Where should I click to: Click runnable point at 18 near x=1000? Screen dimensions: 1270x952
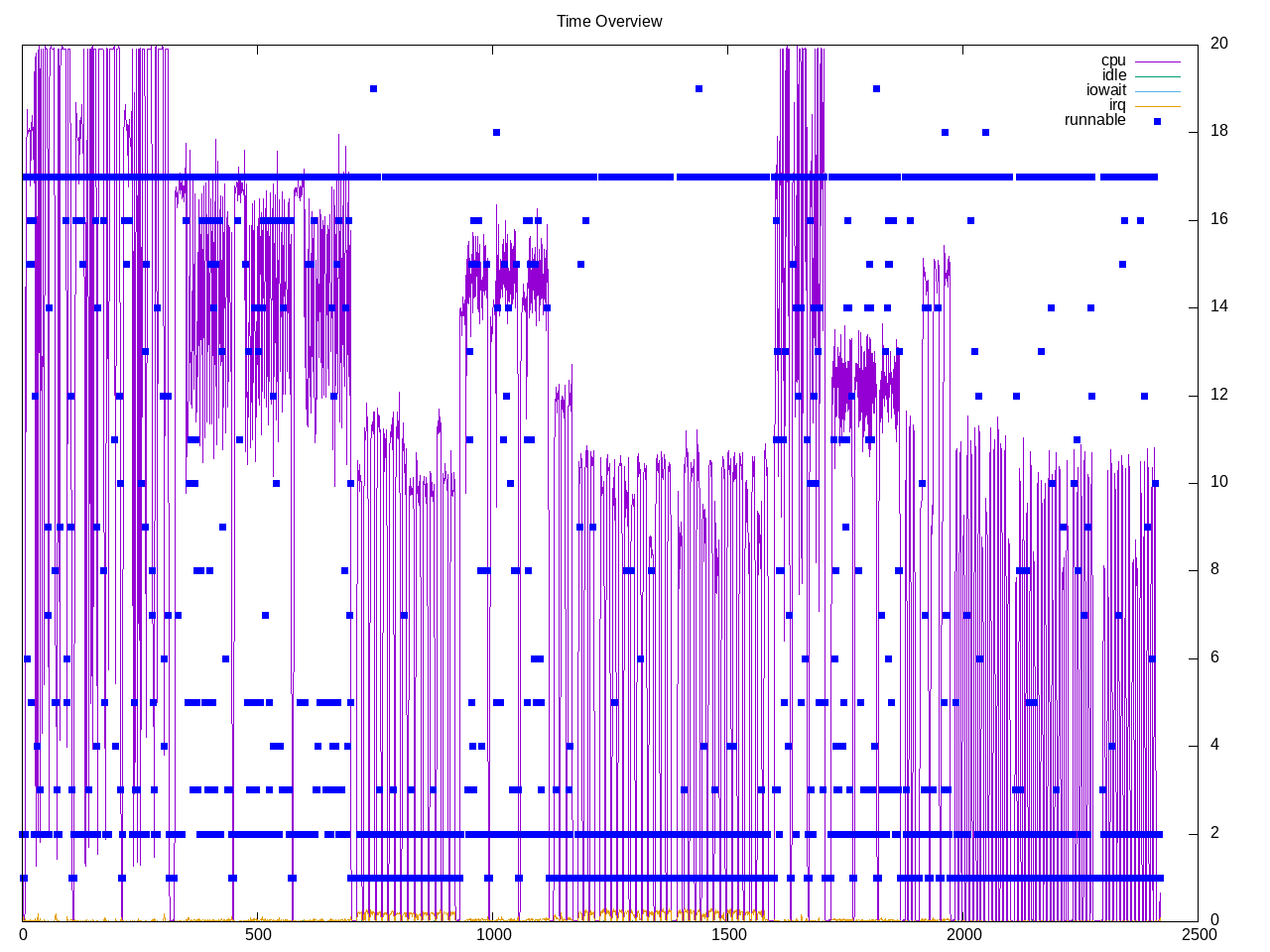click(x=496, y=132)
